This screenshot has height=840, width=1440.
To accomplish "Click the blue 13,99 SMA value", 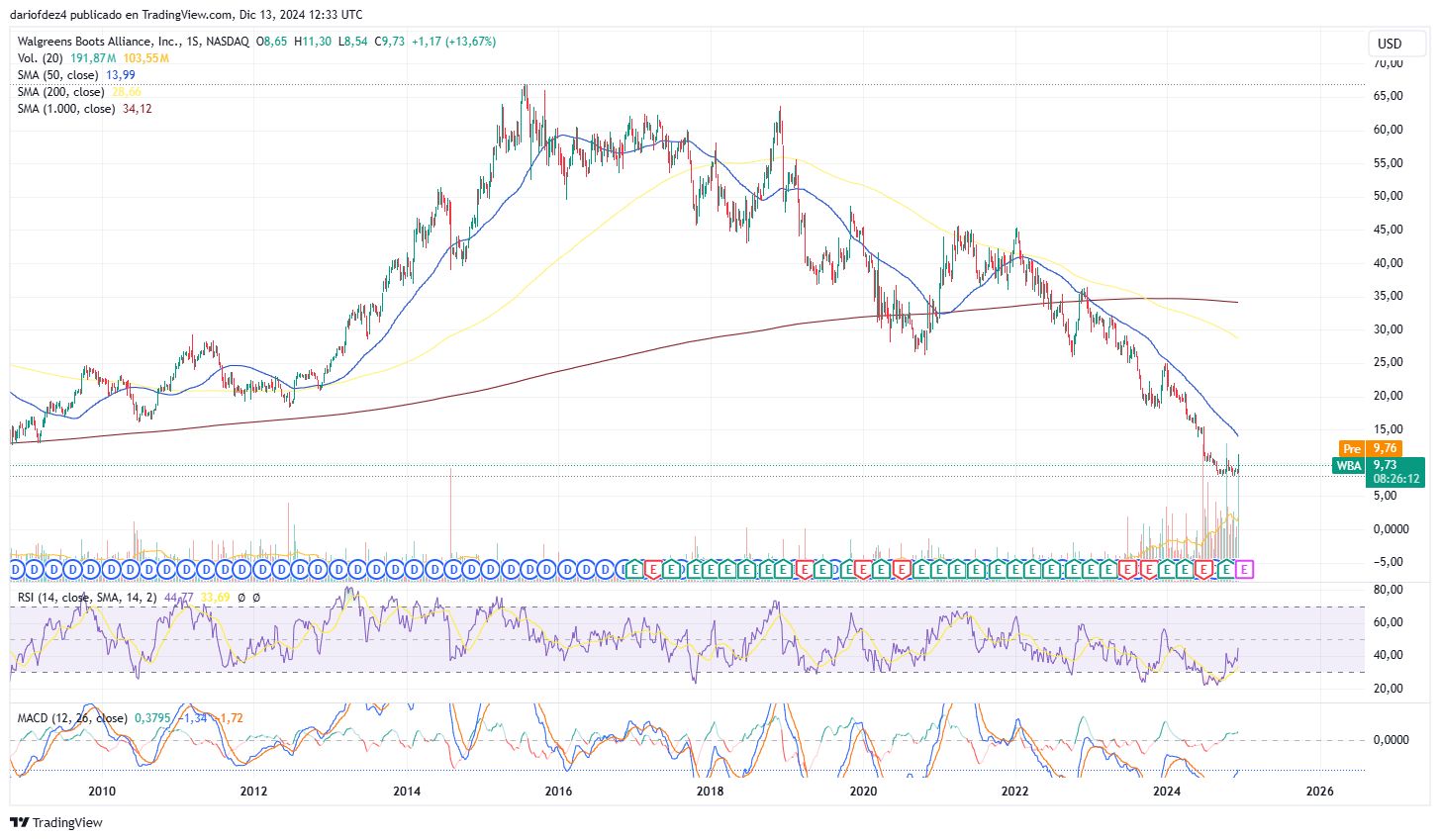I will 121,75.
